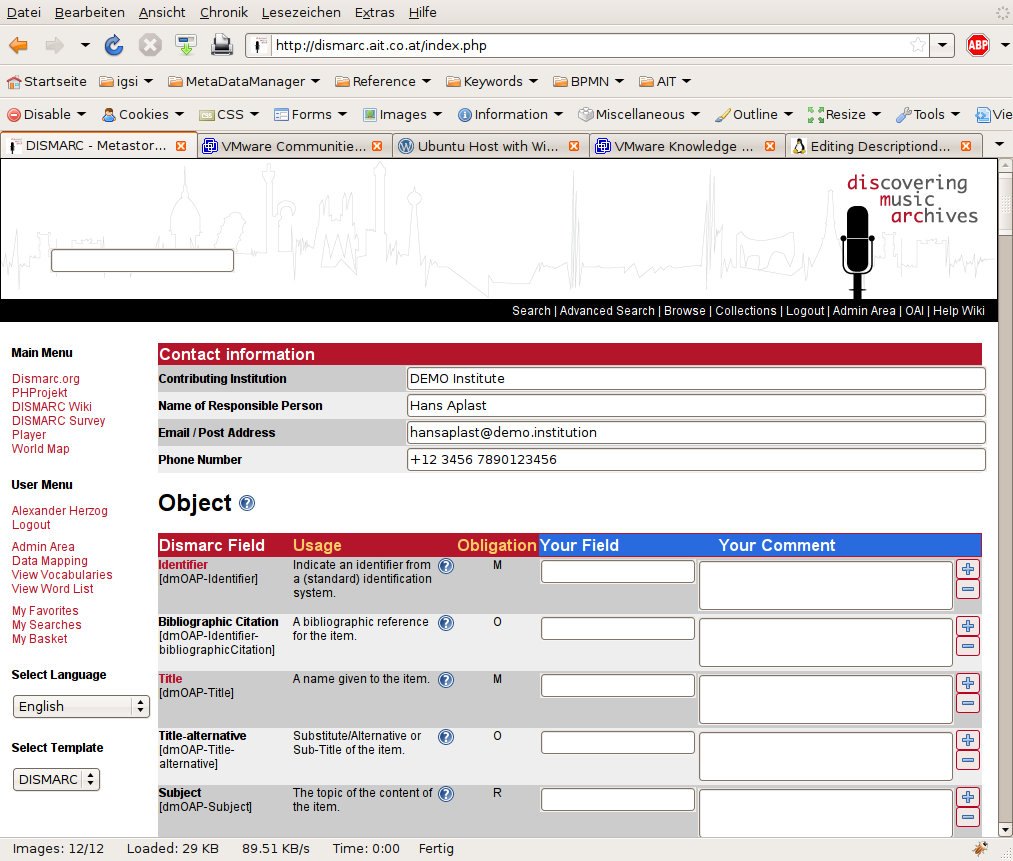The image size is (1013, 861).
Task: Remove row with Title-alternative minus button
Action: point(968,760)
